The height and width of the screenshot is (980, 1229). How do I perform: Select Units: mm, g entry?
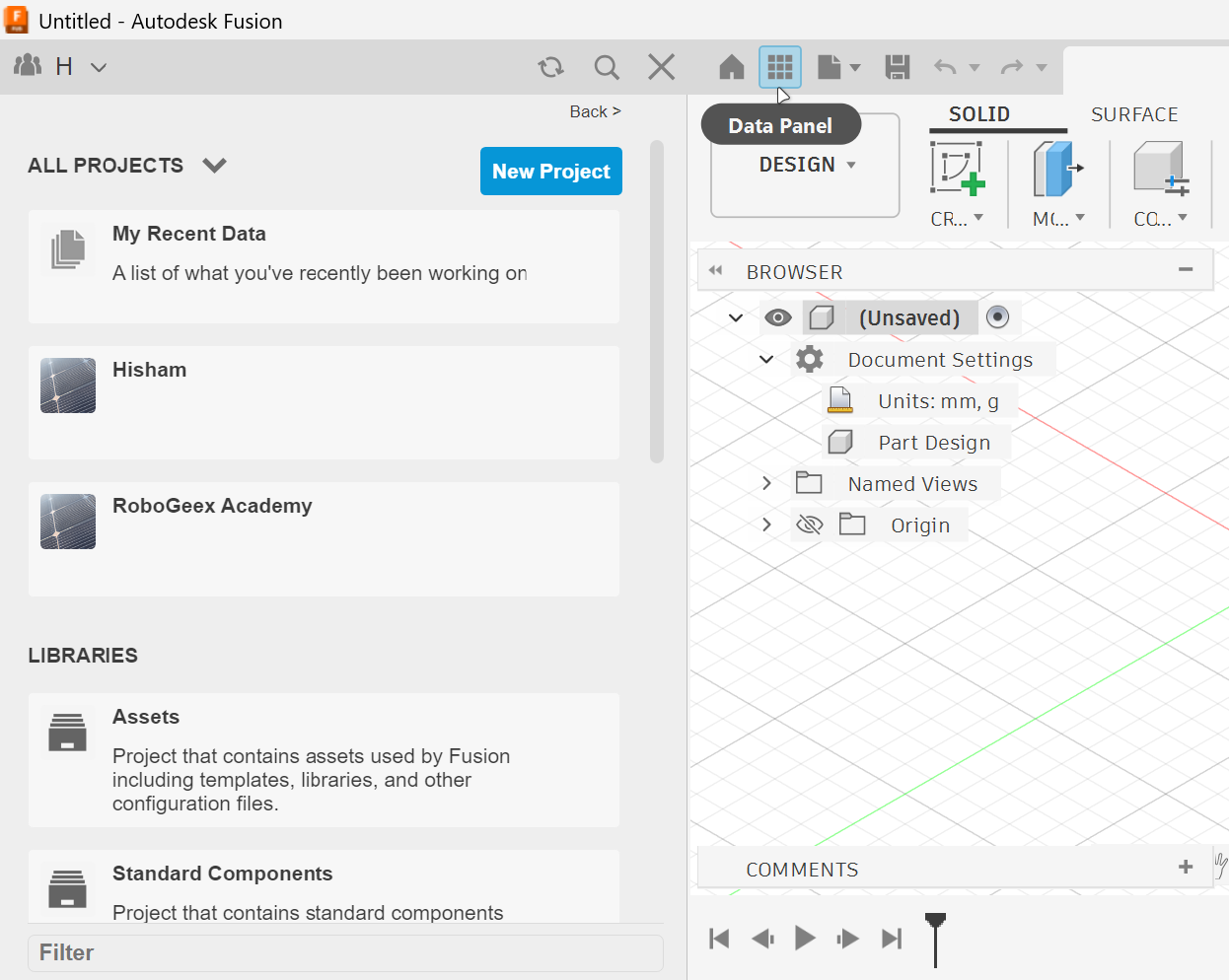(x=938, y=401)
